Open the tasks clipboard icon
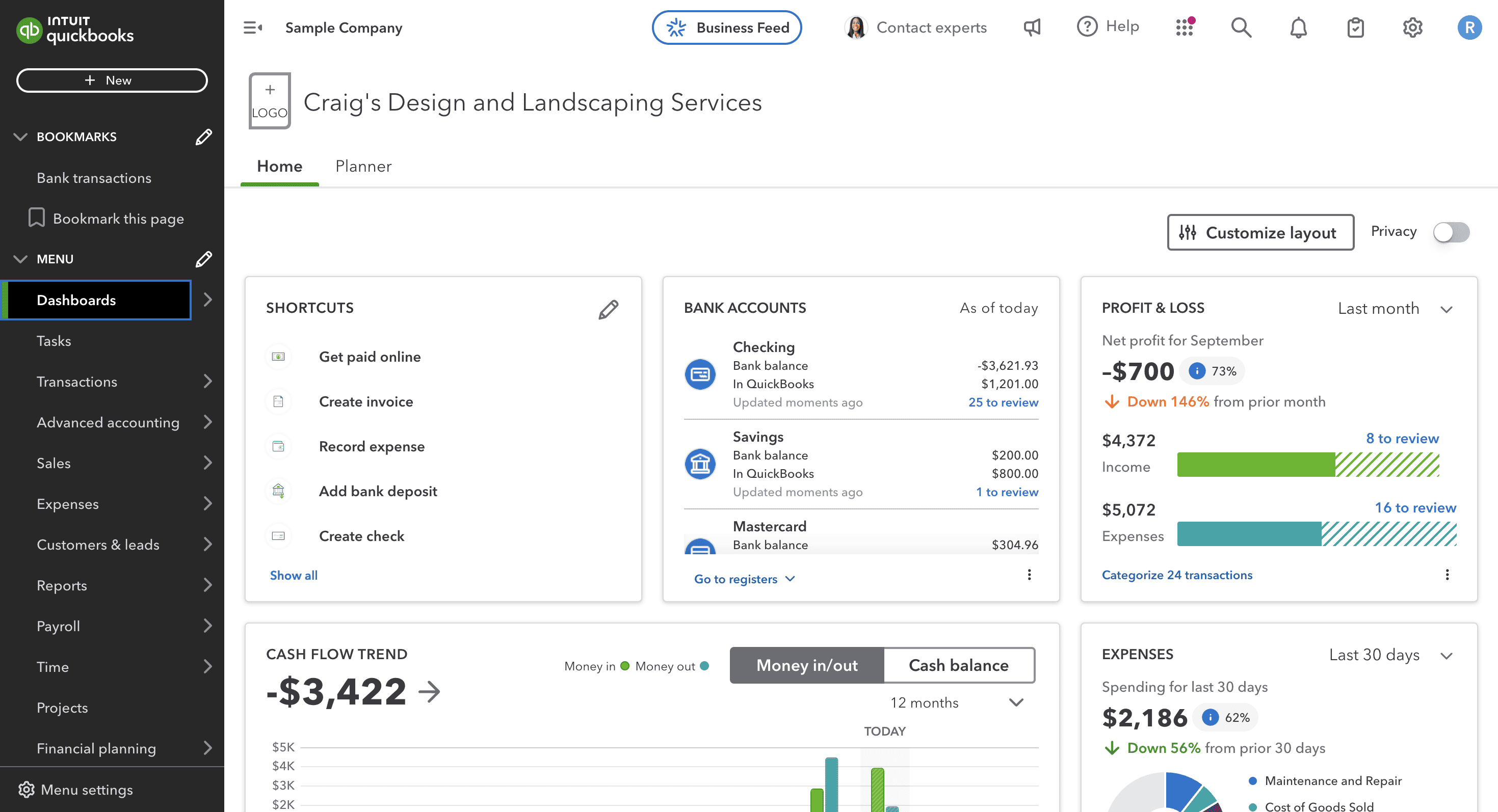Image resolution: width=1498 pixels, height=812 pixels. point(1355,28)
